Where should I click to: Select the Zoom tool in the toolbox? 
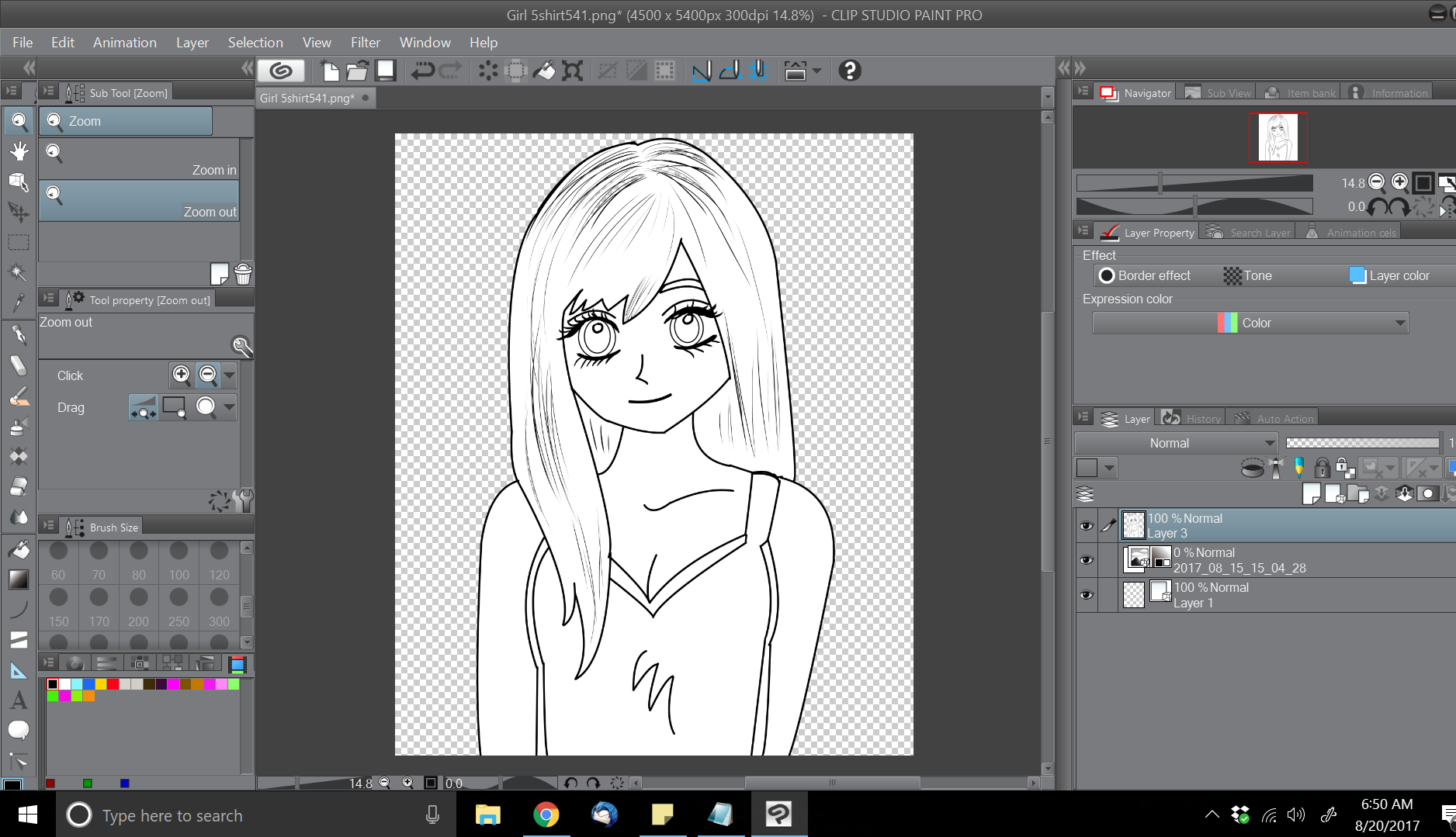pos(19,121)
